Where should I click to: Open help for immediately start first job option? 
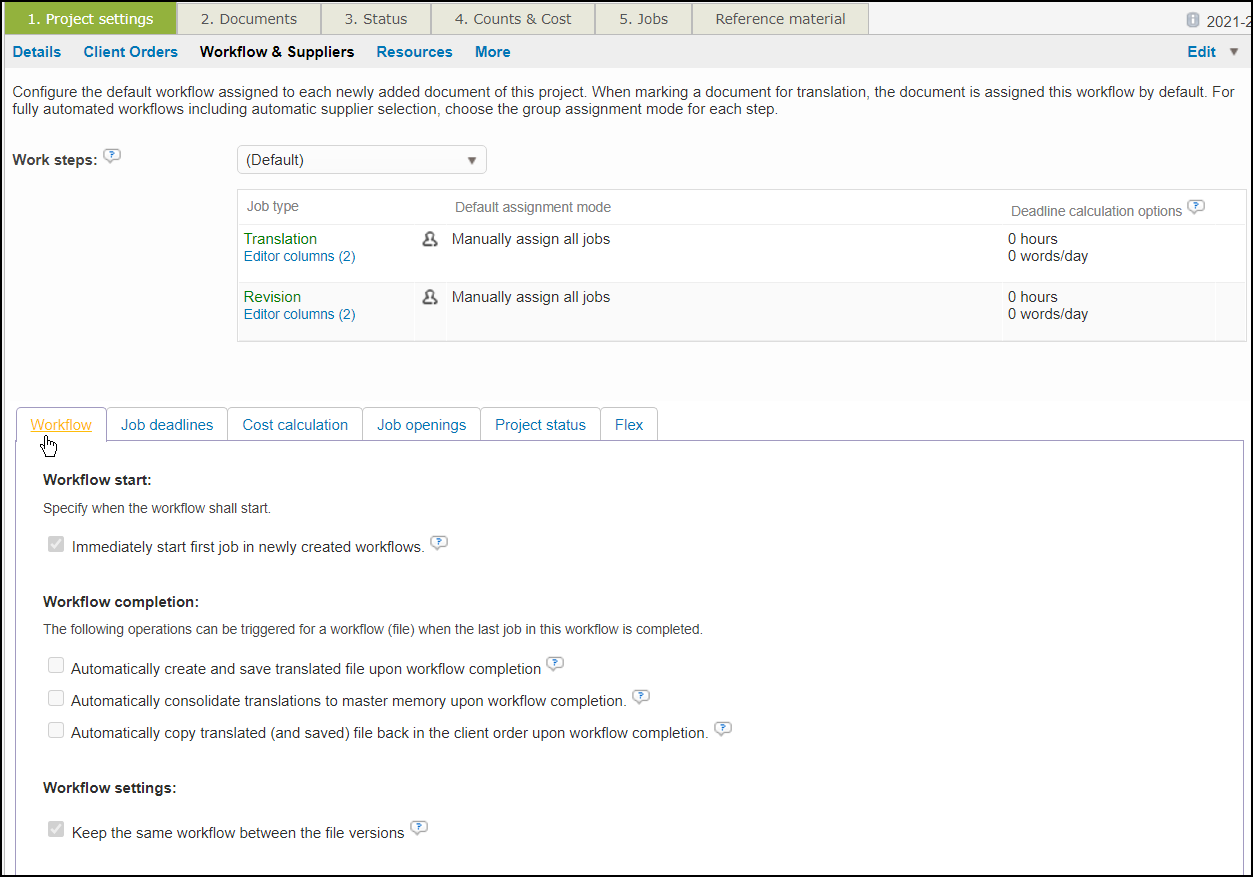(x=439, y=542)
